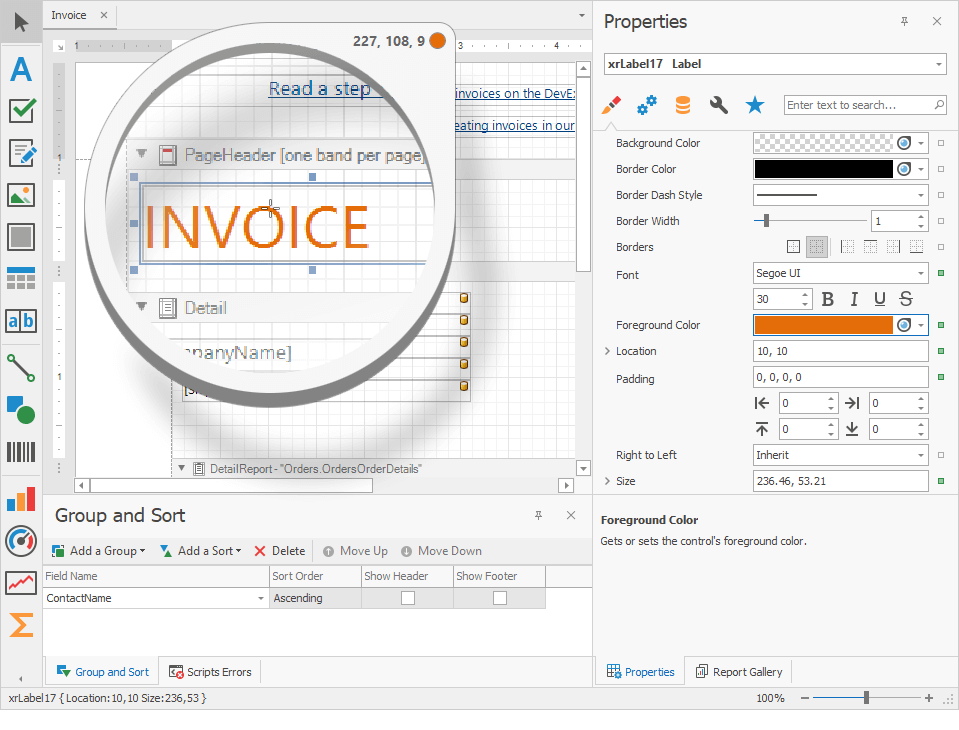Choose the Table control tool
959x730 pixels.
[21, 278]
